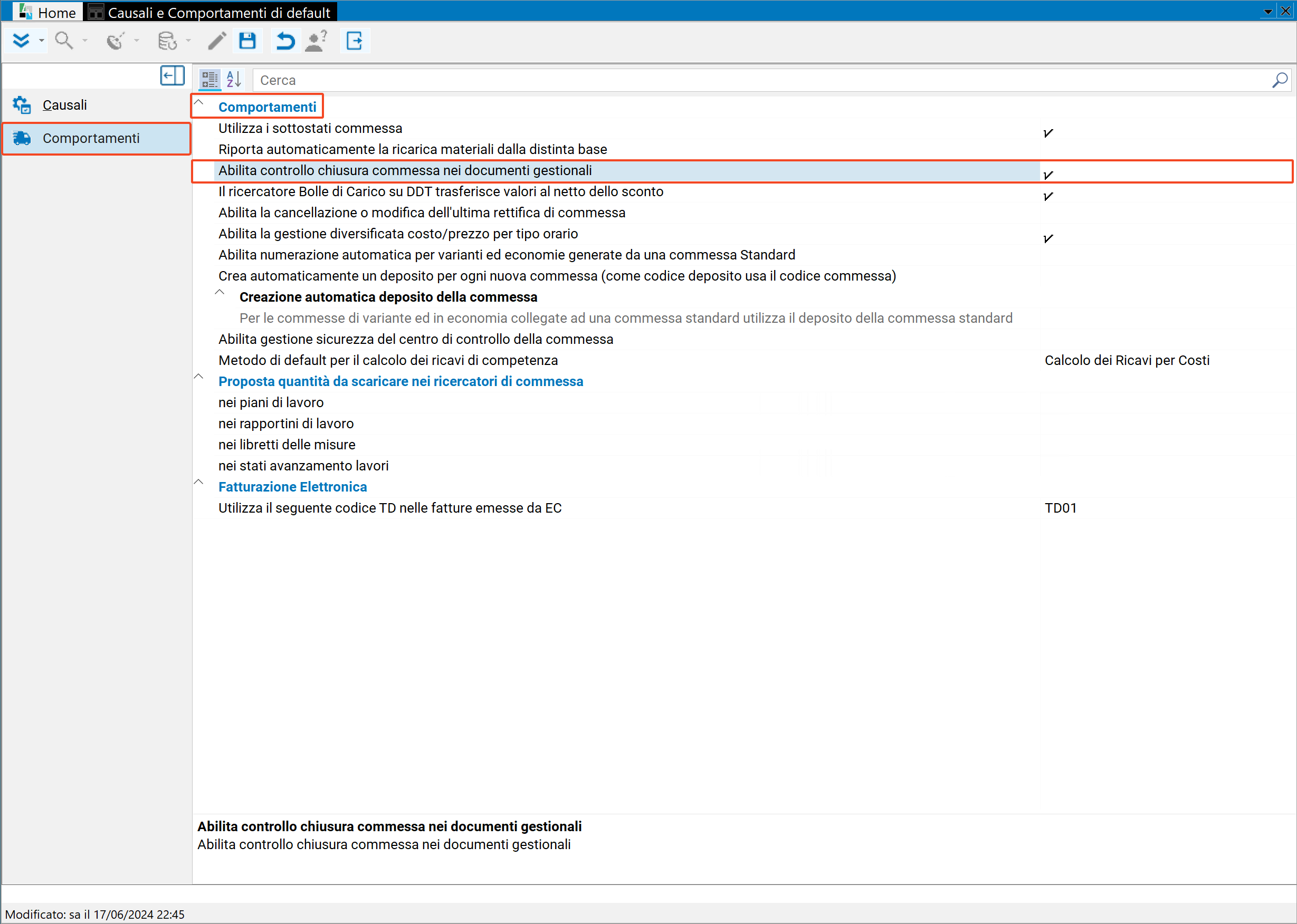
Task: Click the Save floppy disk icon
Action: [247, 41]
